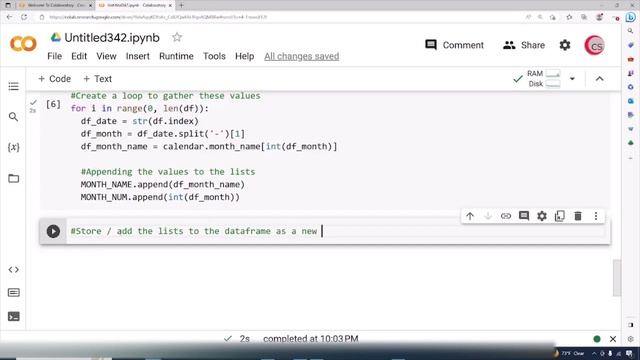Open the Runtime menu
The height and width of the screenshot is (360, 640).
point(176,56)
